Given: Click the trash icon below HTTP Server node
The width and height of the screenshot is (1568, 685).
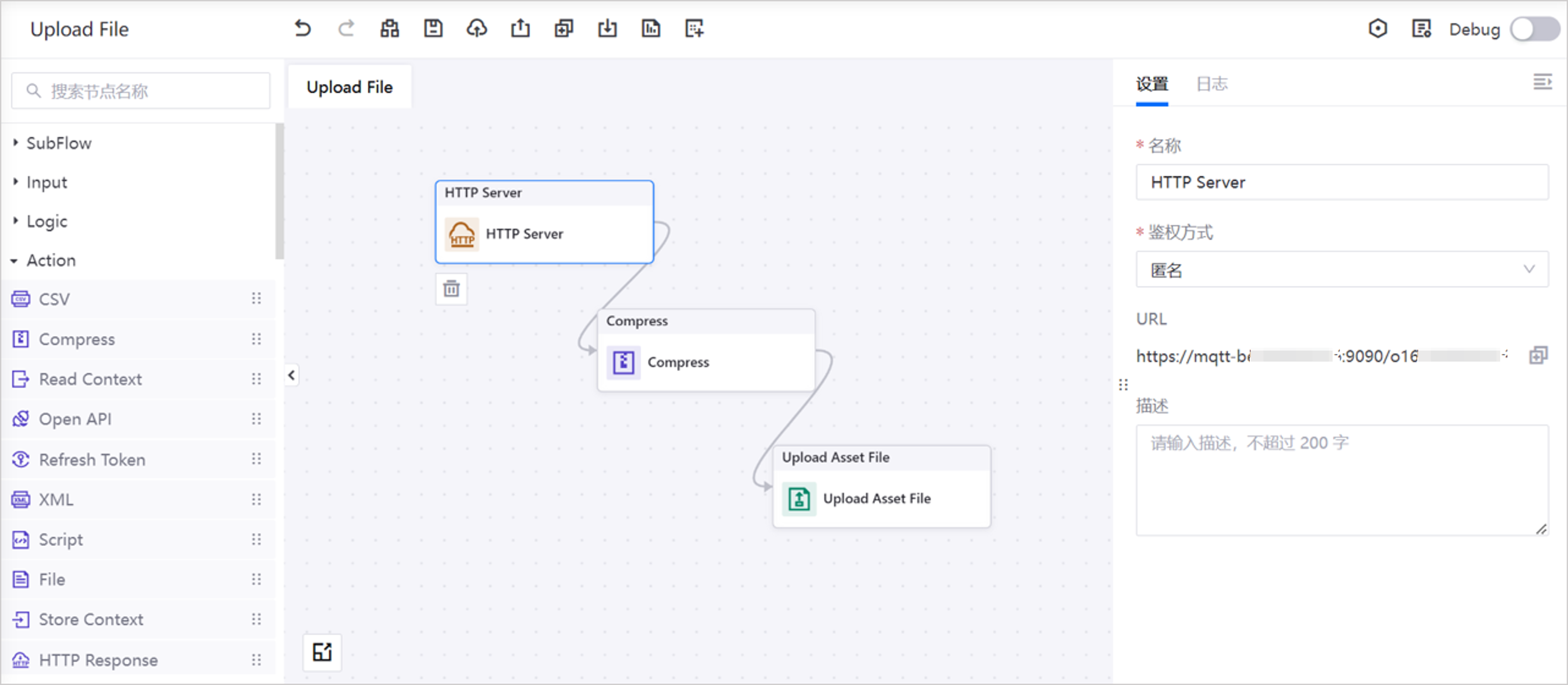Looking at the screenshot, I should click(x=451, y=288).
